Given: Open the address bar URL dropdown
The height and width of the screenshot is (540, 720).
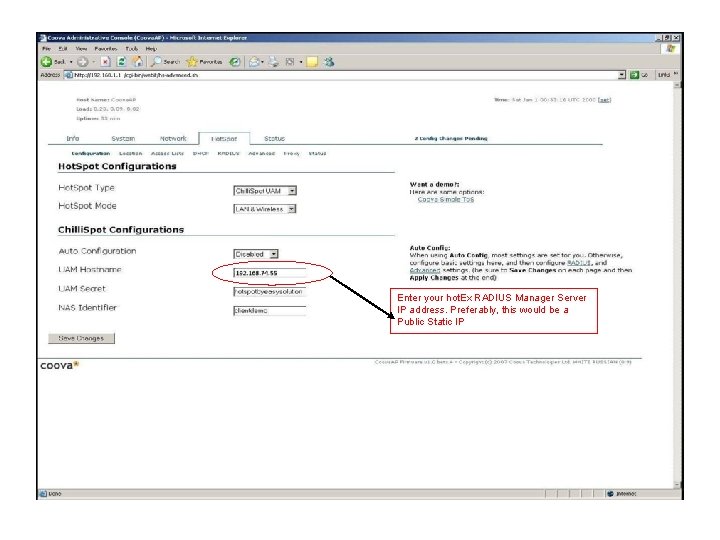Looking at the screenshot, I should click(x=622, y=75).
